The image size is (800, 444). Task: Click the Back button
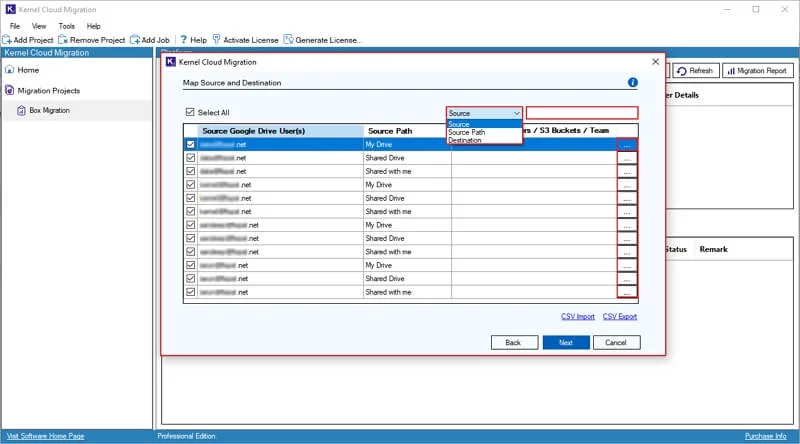tap(514, 342)
